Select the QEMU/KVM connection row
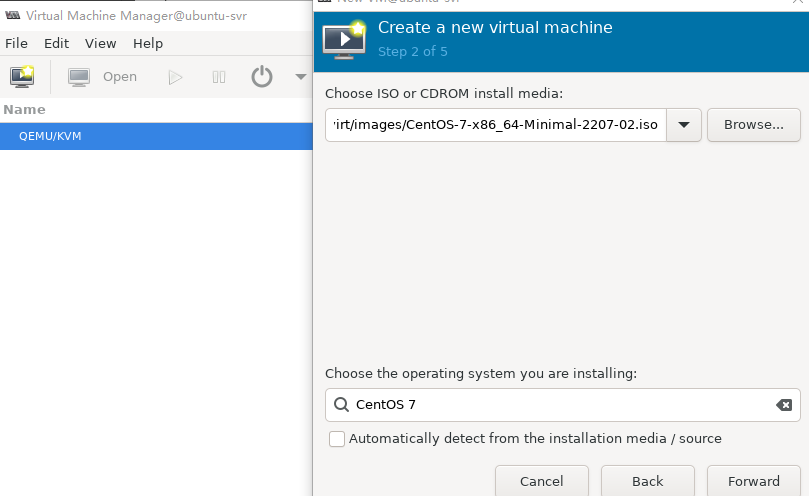This screenshot has height=496, width=809. [x=156, y=136]
